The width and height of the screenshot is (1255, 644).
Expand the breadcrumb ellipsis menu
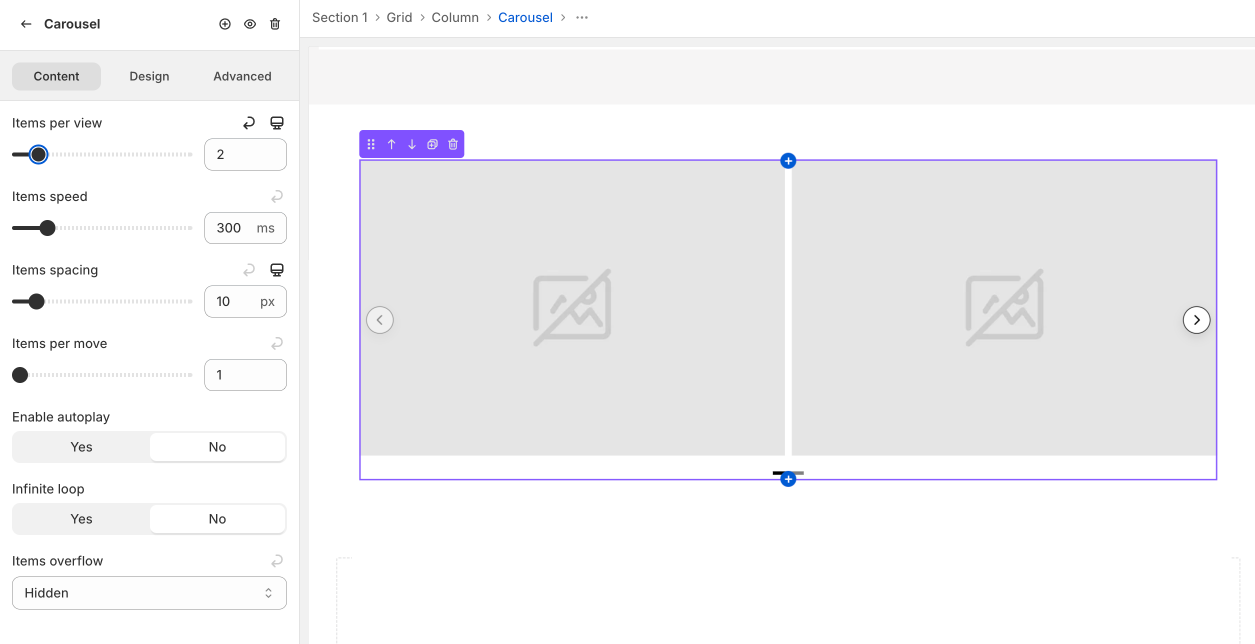pos(582,18)
